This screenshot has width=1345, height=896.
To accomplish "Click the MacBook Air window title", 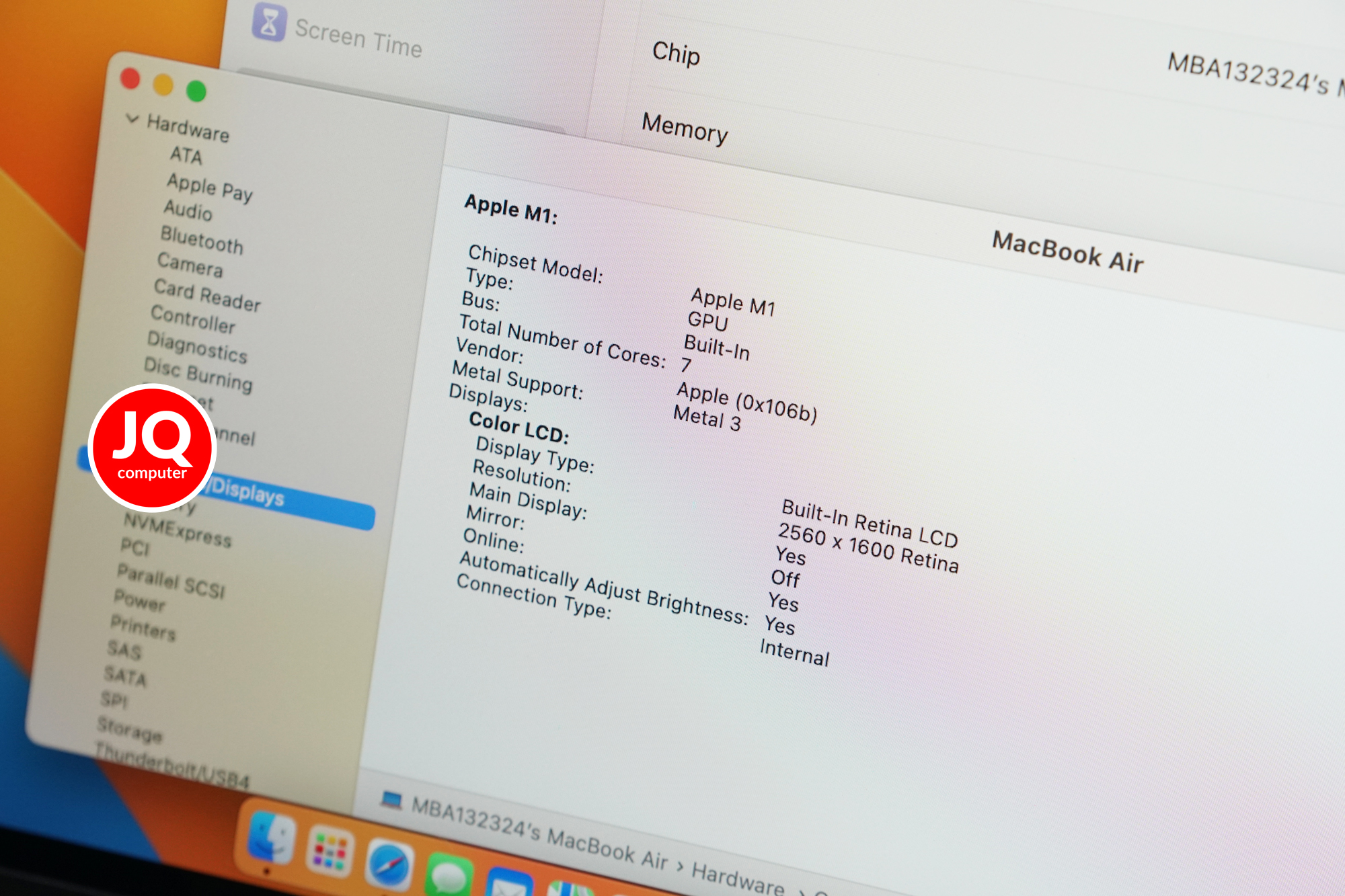I will (x=1068, y=252).
